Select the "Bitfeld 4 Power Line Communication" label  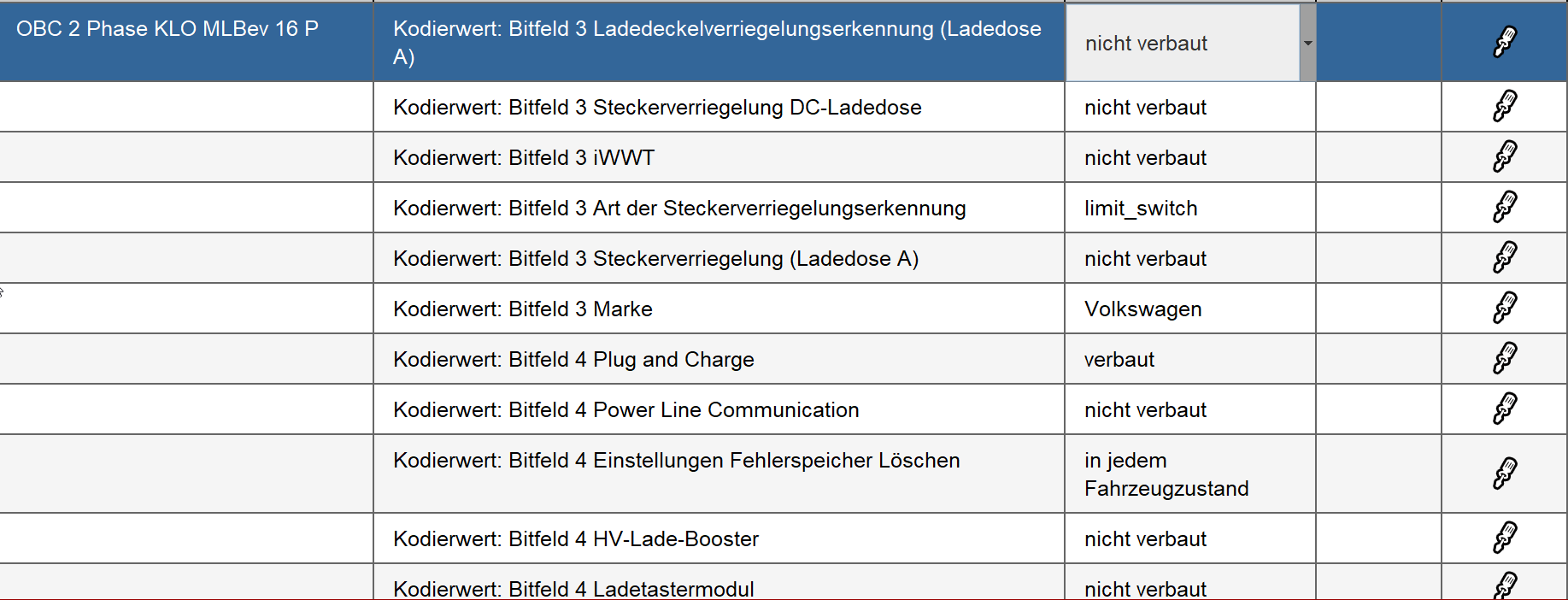pyautogui.click(x=625, y=410)
